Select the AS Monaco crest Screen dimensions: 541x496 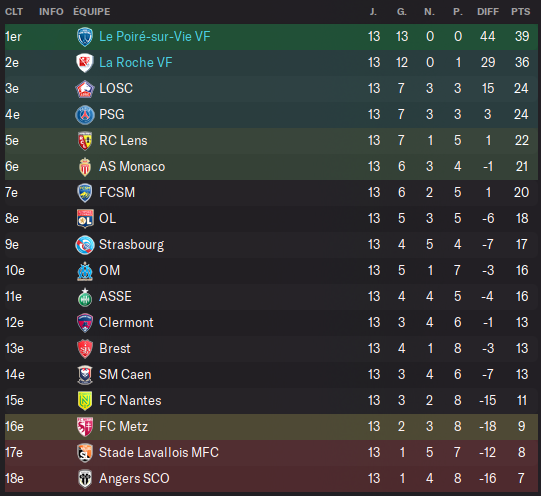[85, 167]
